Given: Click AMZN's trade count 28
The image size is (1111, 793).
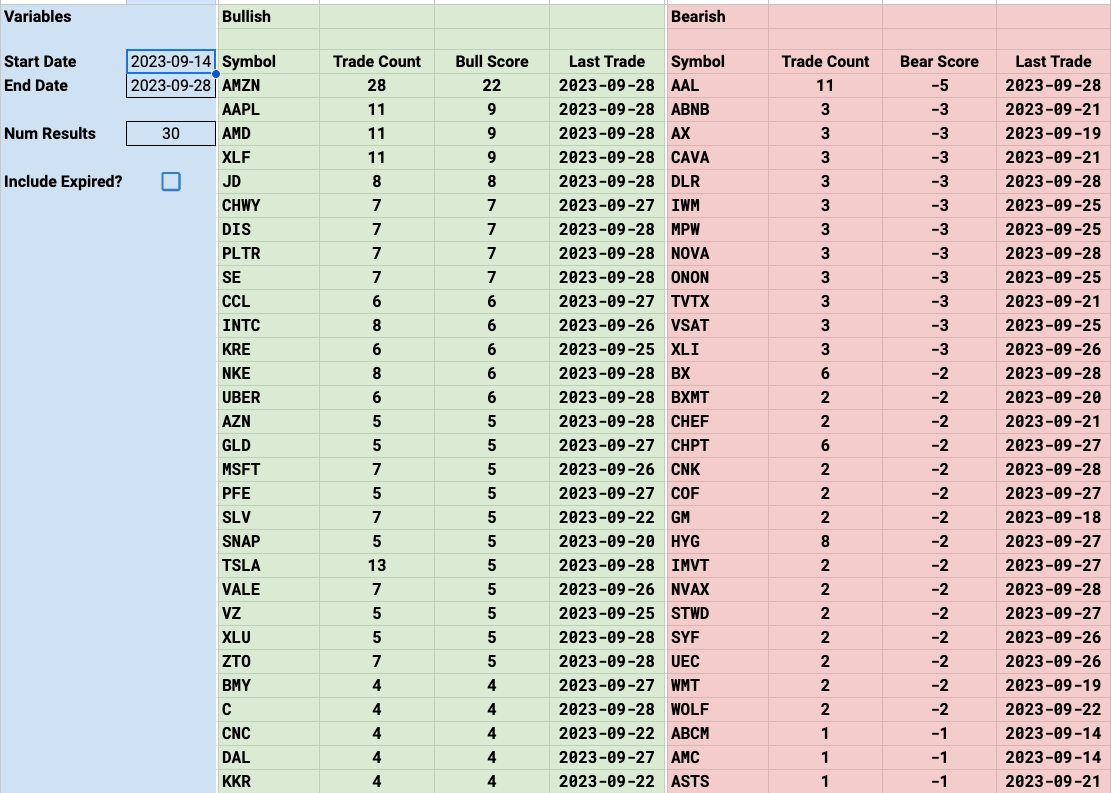Looking at the screenshot, I should point(377,86).
